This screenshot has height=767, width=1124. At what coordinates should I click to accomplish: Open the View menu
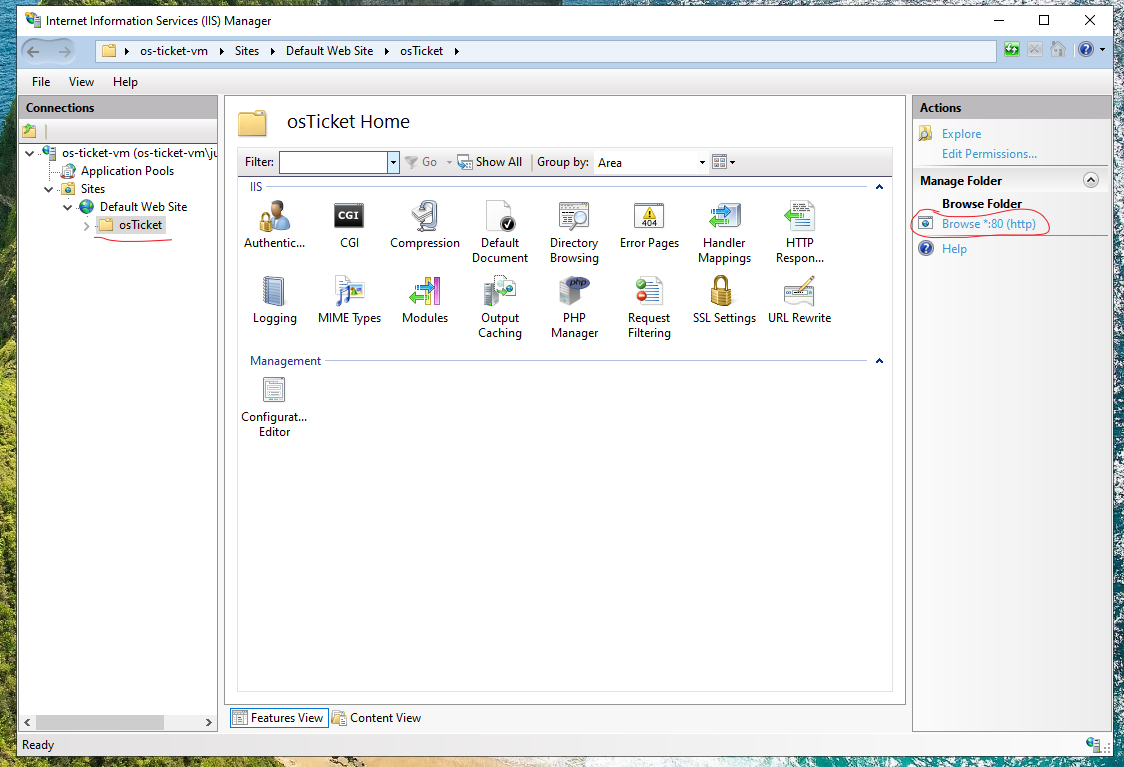point(81,82)
